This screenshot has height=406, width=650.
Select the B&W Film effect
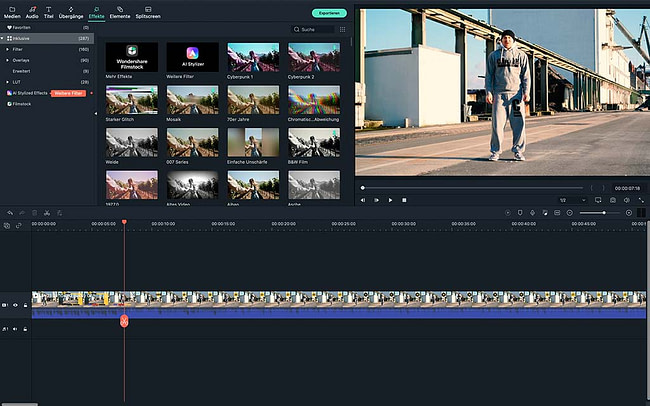coord(314,142)
